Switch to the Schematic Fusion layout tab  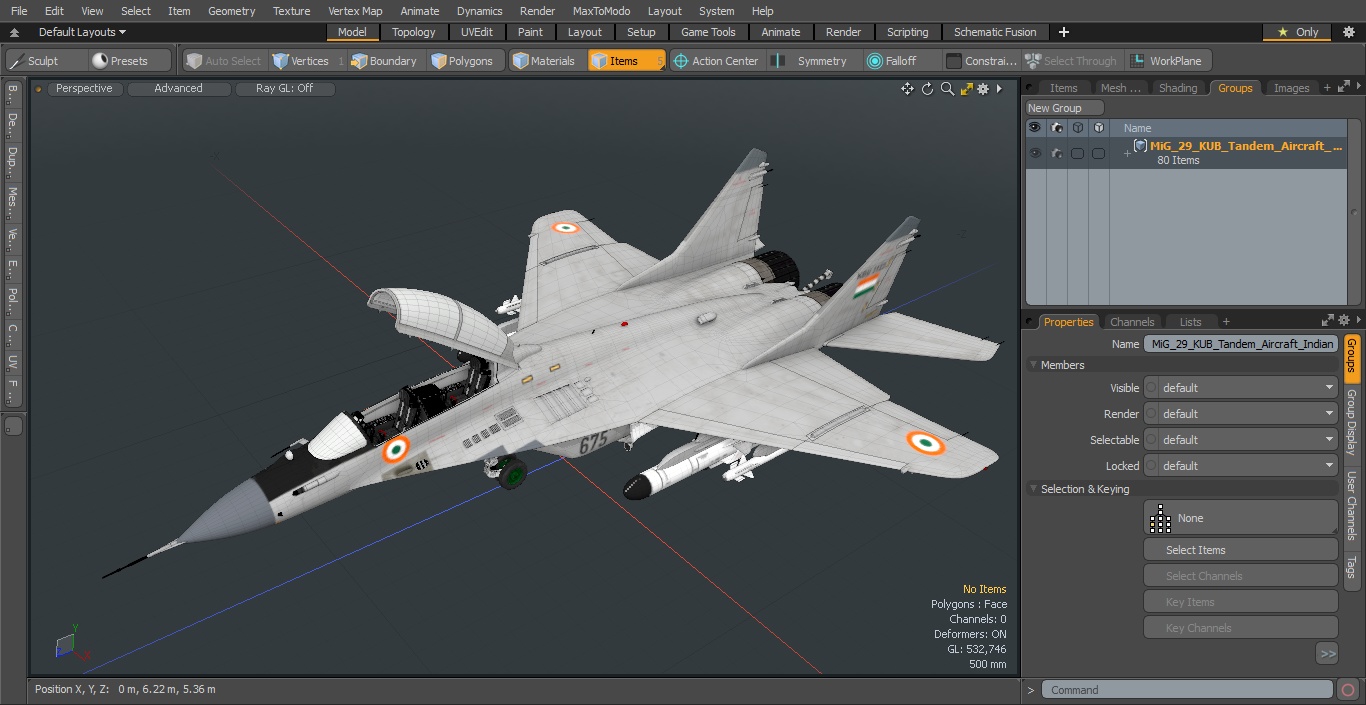click(x=994, y=32)
